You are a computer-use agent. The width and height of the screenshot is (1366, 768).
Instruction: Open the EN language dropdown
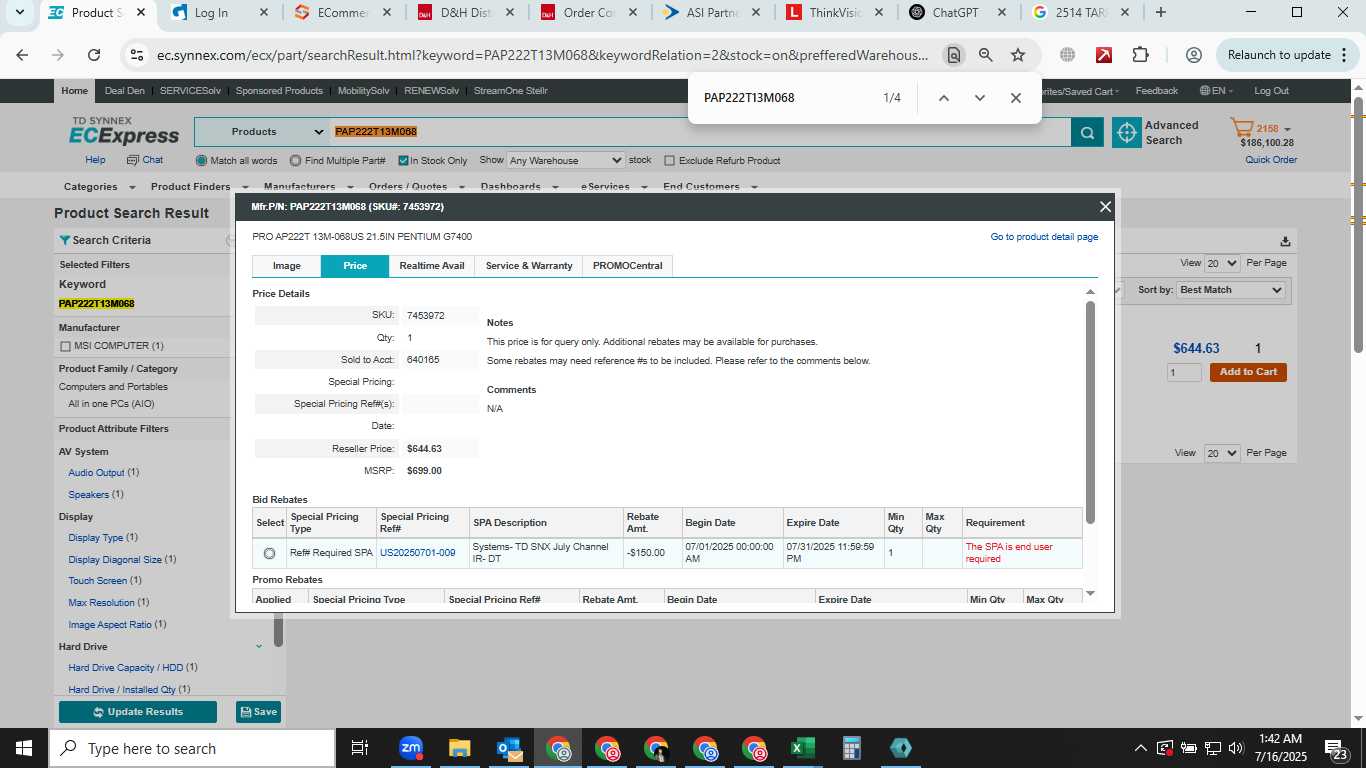(1217, 91)
